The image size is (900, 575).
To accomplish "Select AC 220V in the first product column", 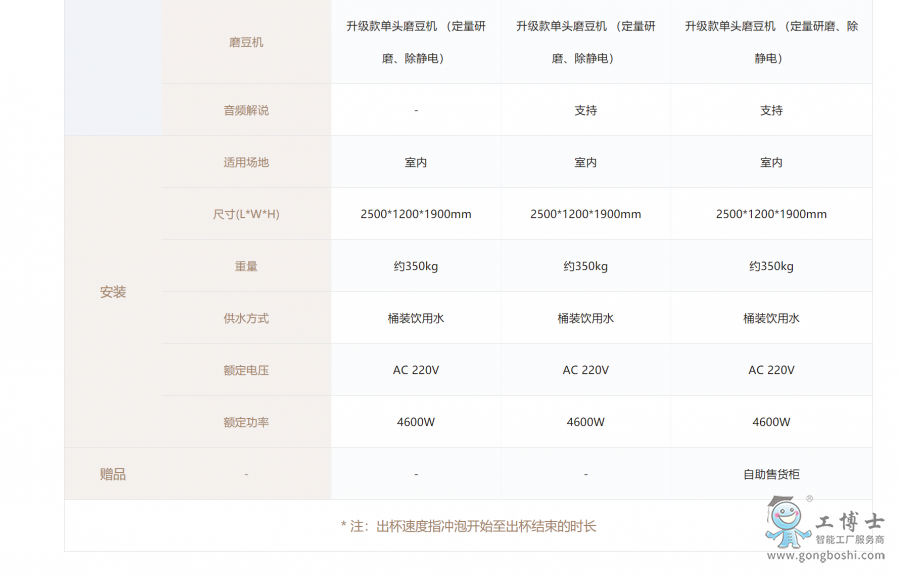I will (416, 370).
